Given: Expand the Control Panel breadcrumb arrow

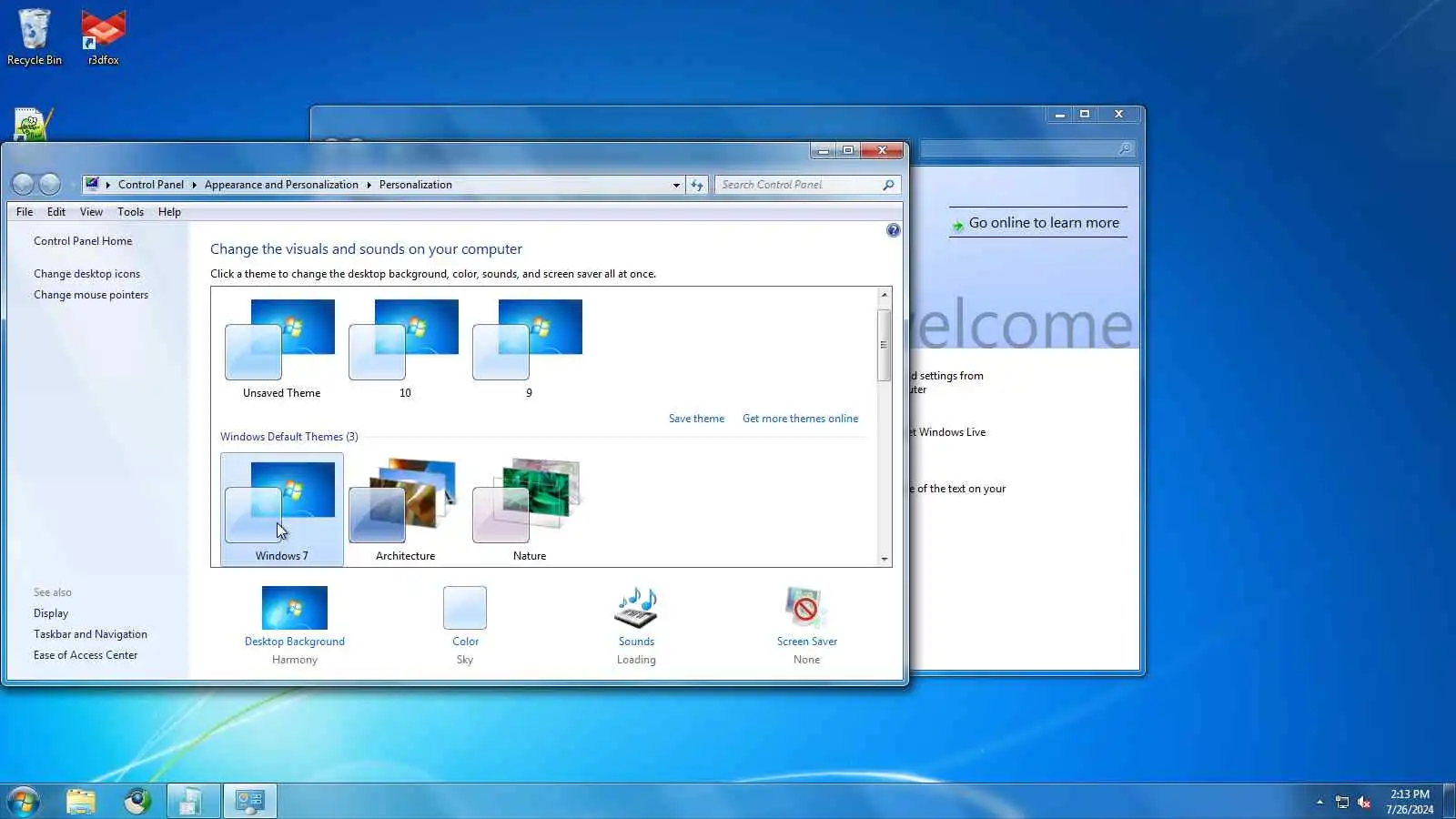Looking at the screenshot, I should pos(194,185).
